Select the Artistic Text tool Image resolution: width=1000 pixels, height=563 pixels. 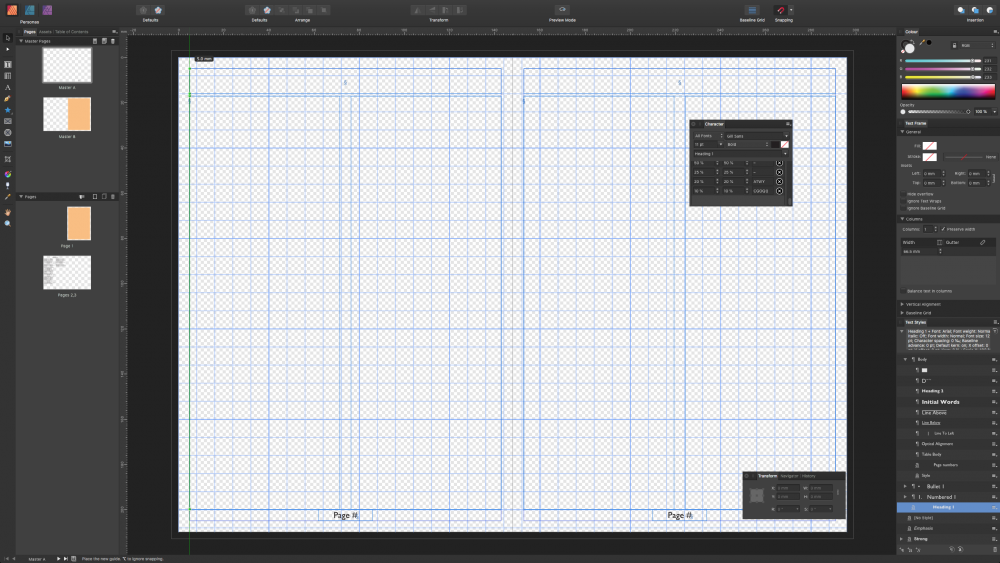(8, 87)
